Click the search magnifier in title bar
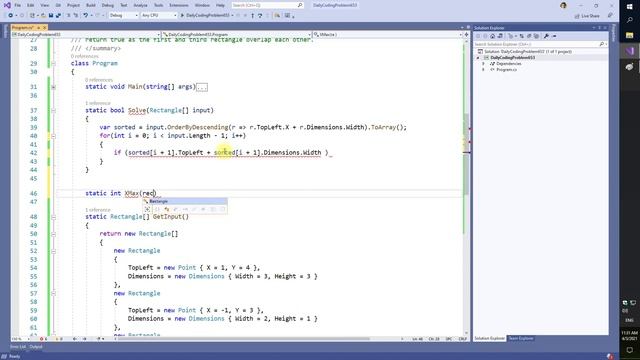The height and width of the screenshot is (360, 640). pos(300,5)
